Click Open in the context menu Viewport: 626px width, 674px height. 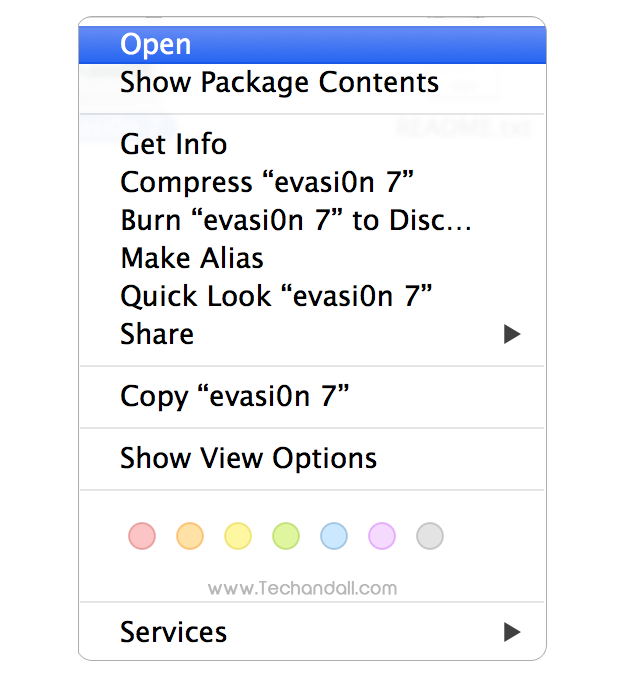tap(155, 45)
